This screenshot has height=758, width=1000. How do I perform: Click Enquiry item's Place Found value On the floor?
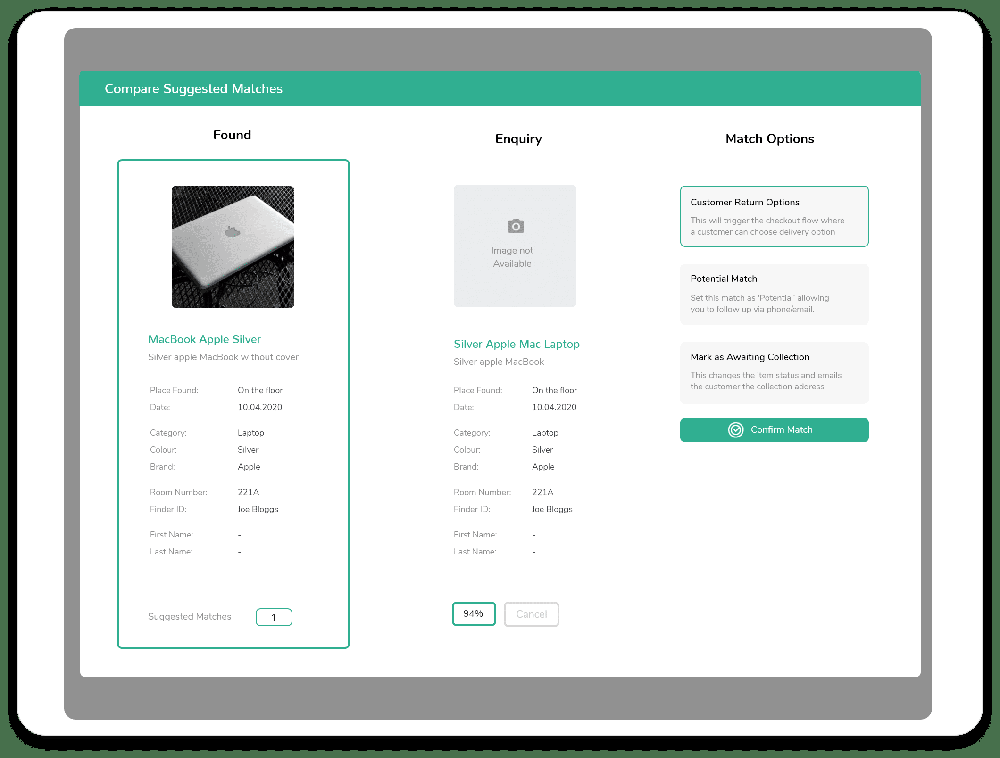coord(554,390)
